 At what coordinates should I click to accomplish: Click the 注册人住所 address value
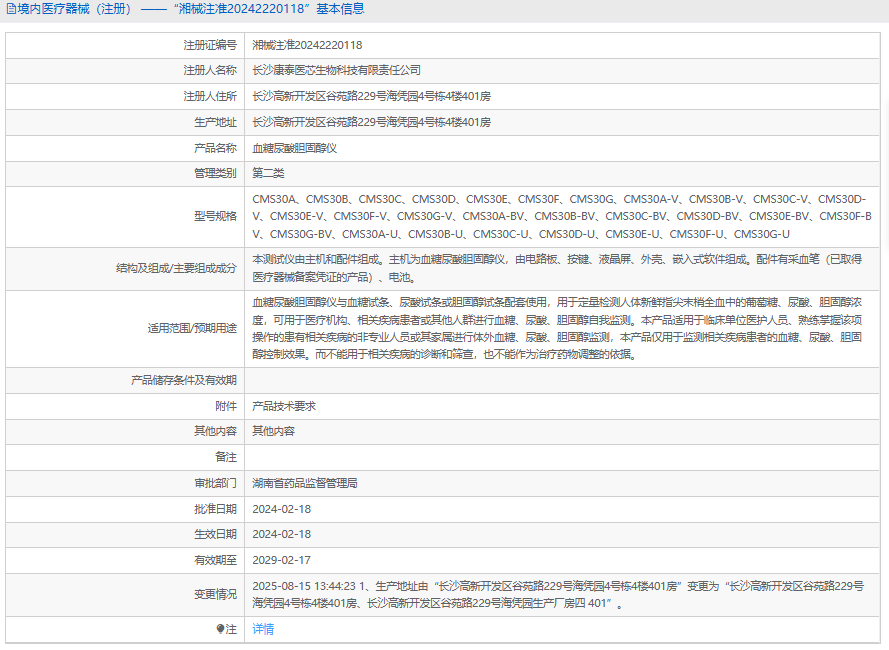[371, 96]
